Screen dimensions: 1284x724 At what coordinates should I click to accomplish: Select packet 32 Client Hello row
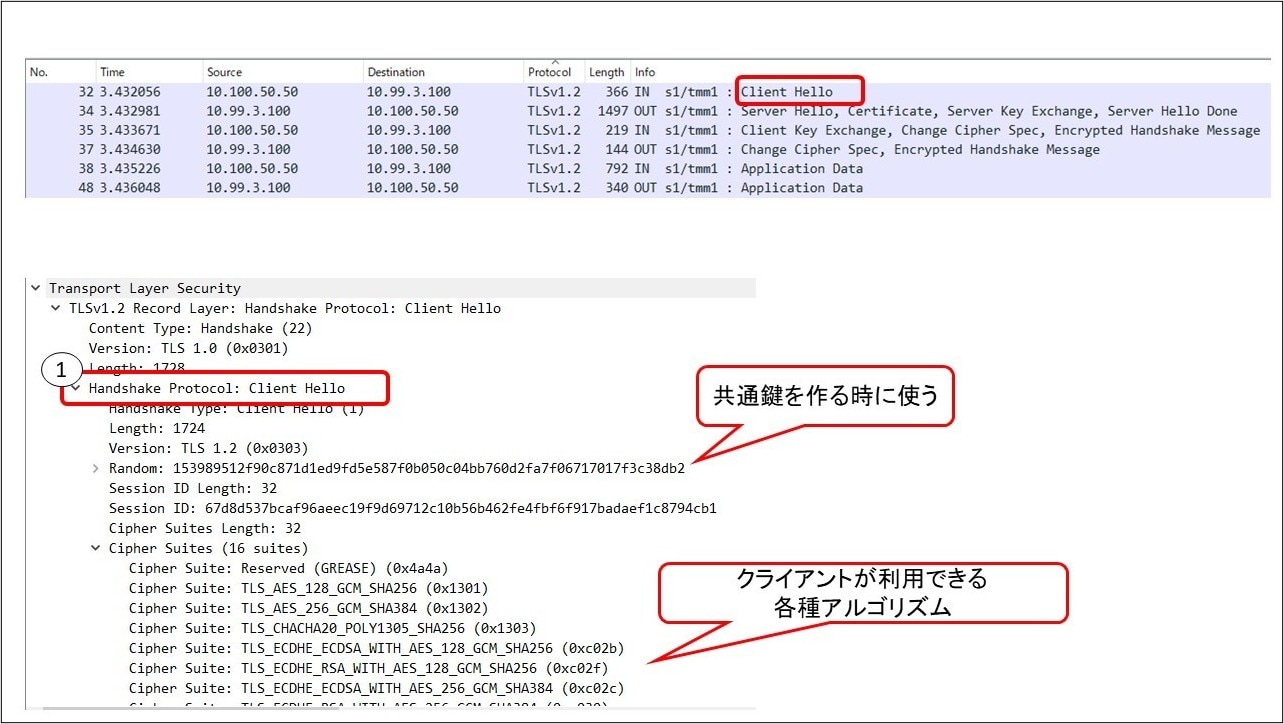tap(400, 92)
